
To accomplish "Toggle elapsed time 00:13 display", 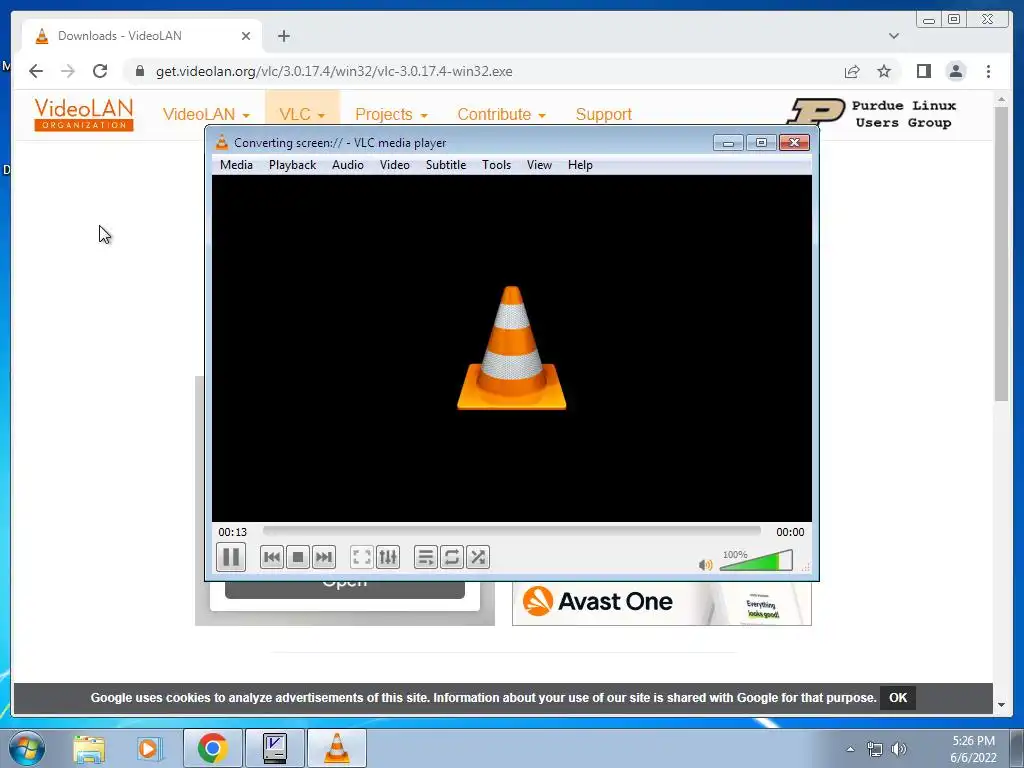I will (x=232, y=532).
